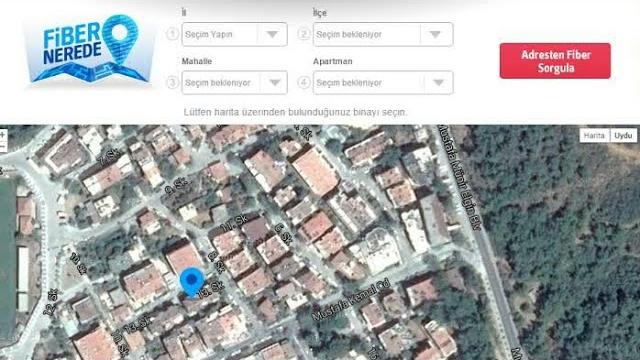This screenshot has width=640, height=360.
Task: Click the blue location pin on the map
Action: 192,282
